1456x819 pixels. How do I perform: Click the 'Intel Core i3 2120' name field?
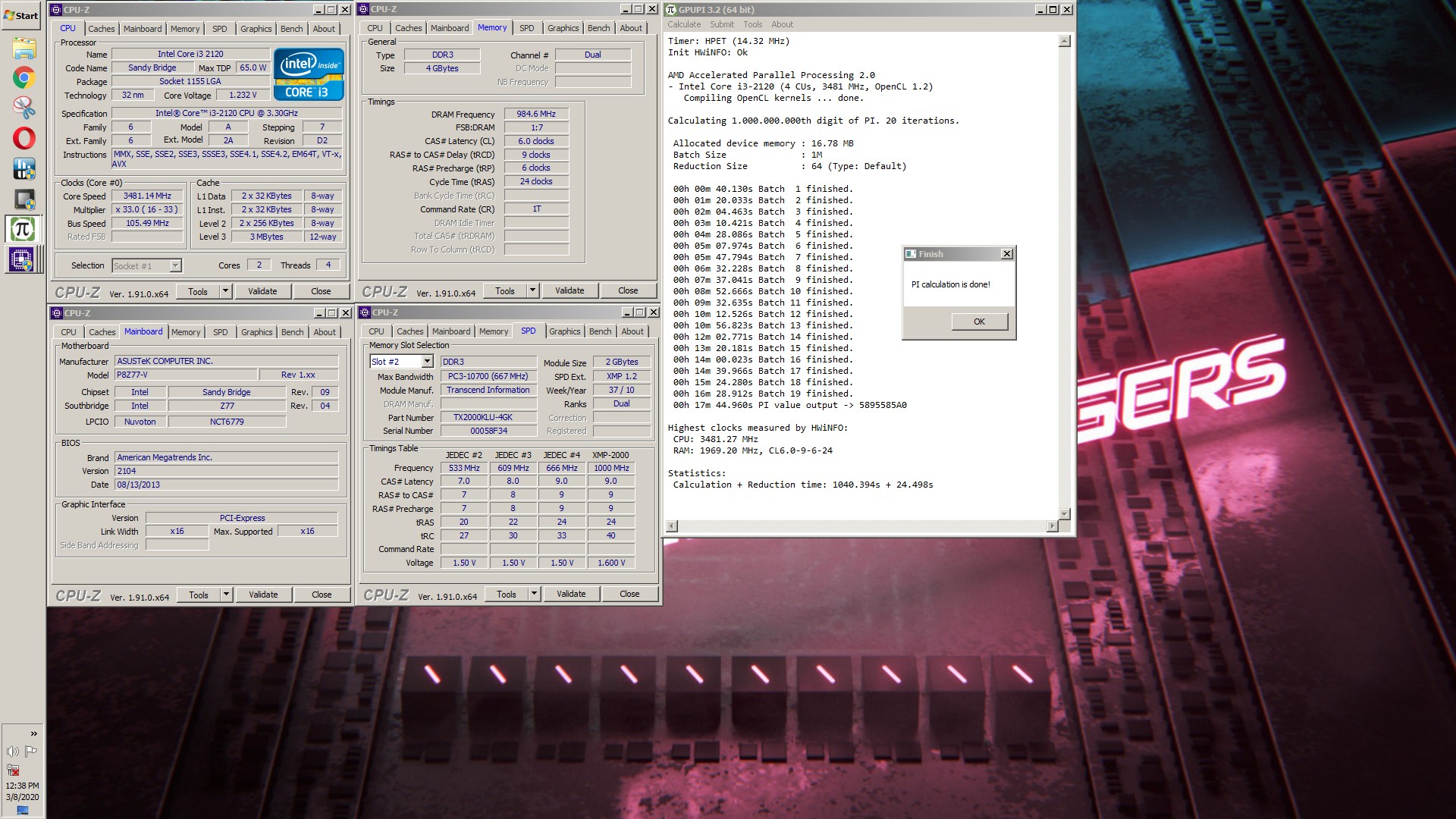coord(190,54)
